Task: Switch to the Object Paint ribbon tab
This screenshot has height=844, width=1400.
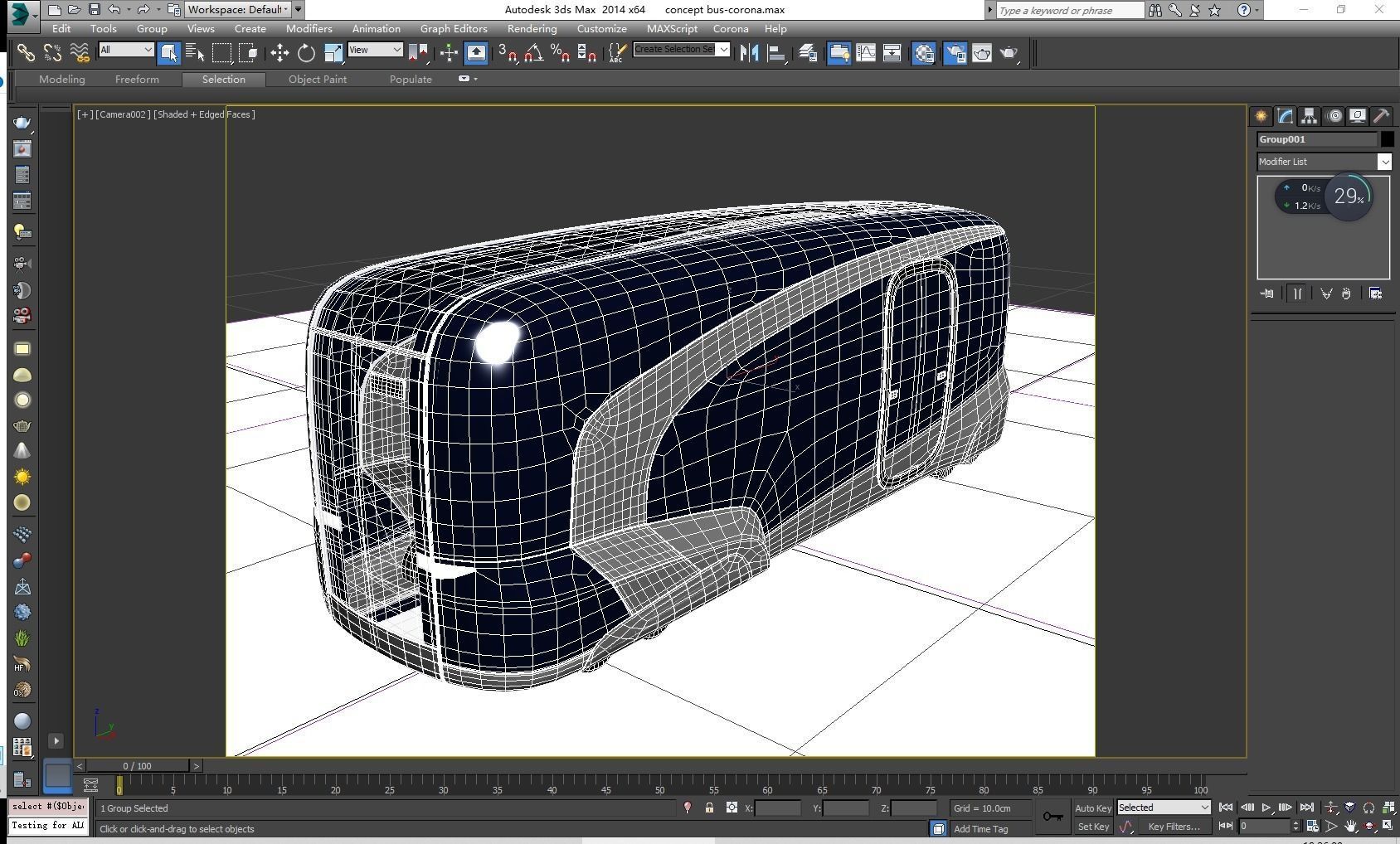Action: coord(318,80)
